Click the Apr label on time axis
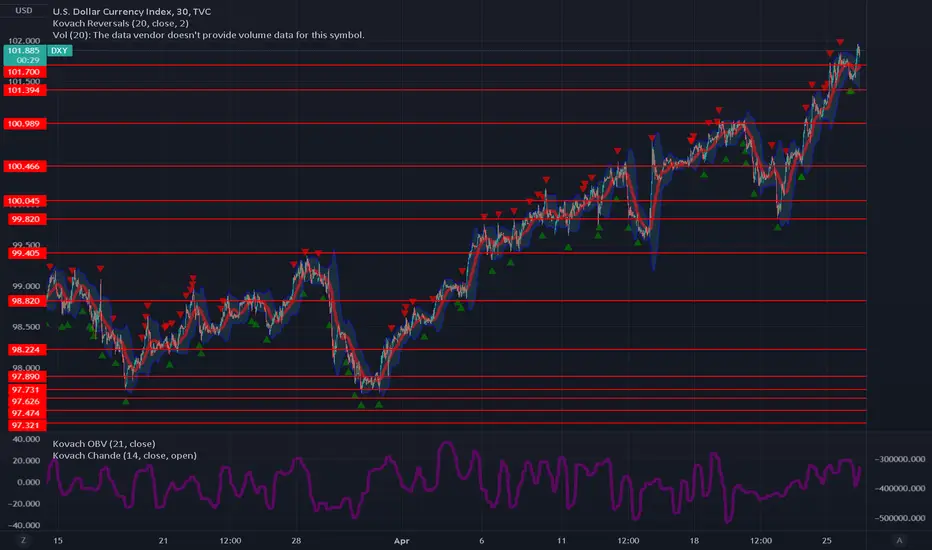Viewport: 932px width, 550px height. click(x=401, y=541)
